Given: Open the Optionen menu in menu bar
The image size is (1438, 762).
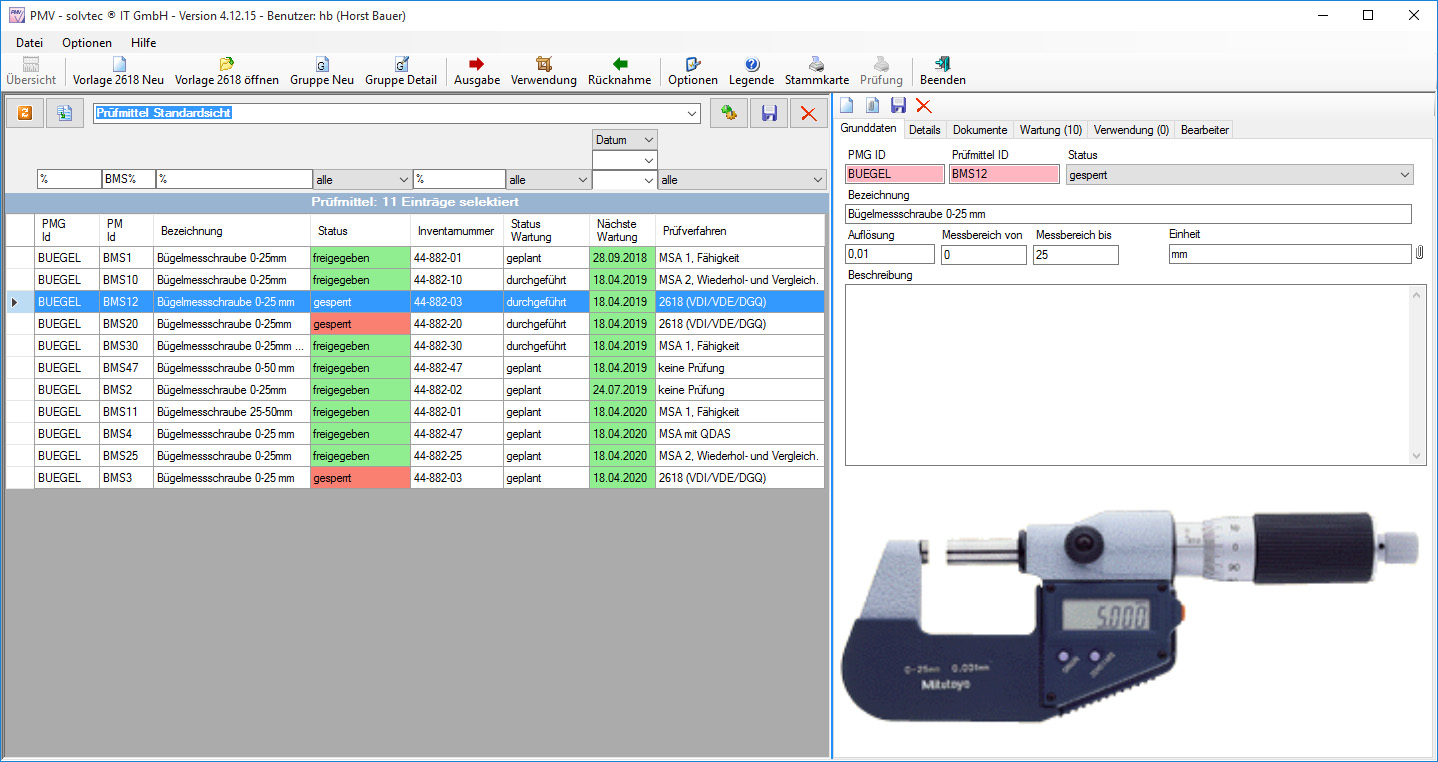Looking at the screenshot, I should tap(87, 43).
